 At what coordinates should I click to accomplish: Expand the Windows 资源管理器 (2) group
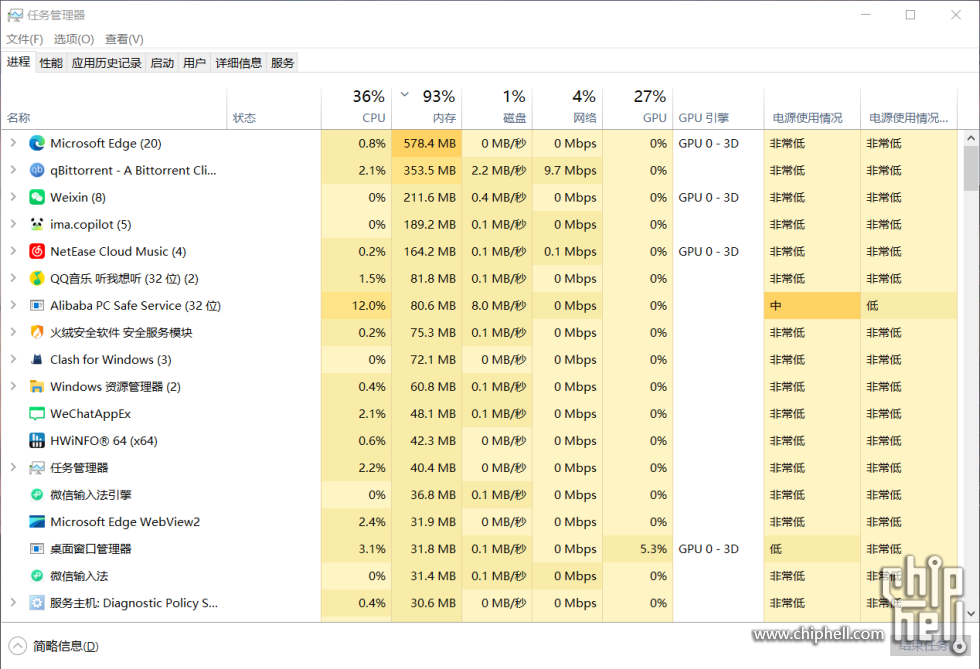(x=13, y=386)
